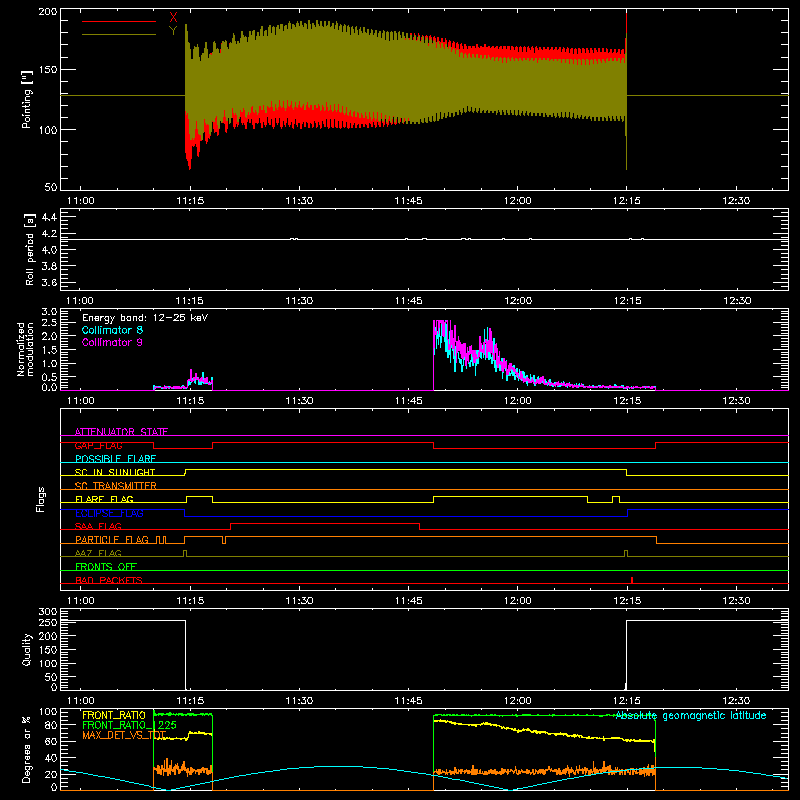Screen dimensions: 800x800
Task: Select the FLARE_FLAG label
Action: click(x=104, y=499)
